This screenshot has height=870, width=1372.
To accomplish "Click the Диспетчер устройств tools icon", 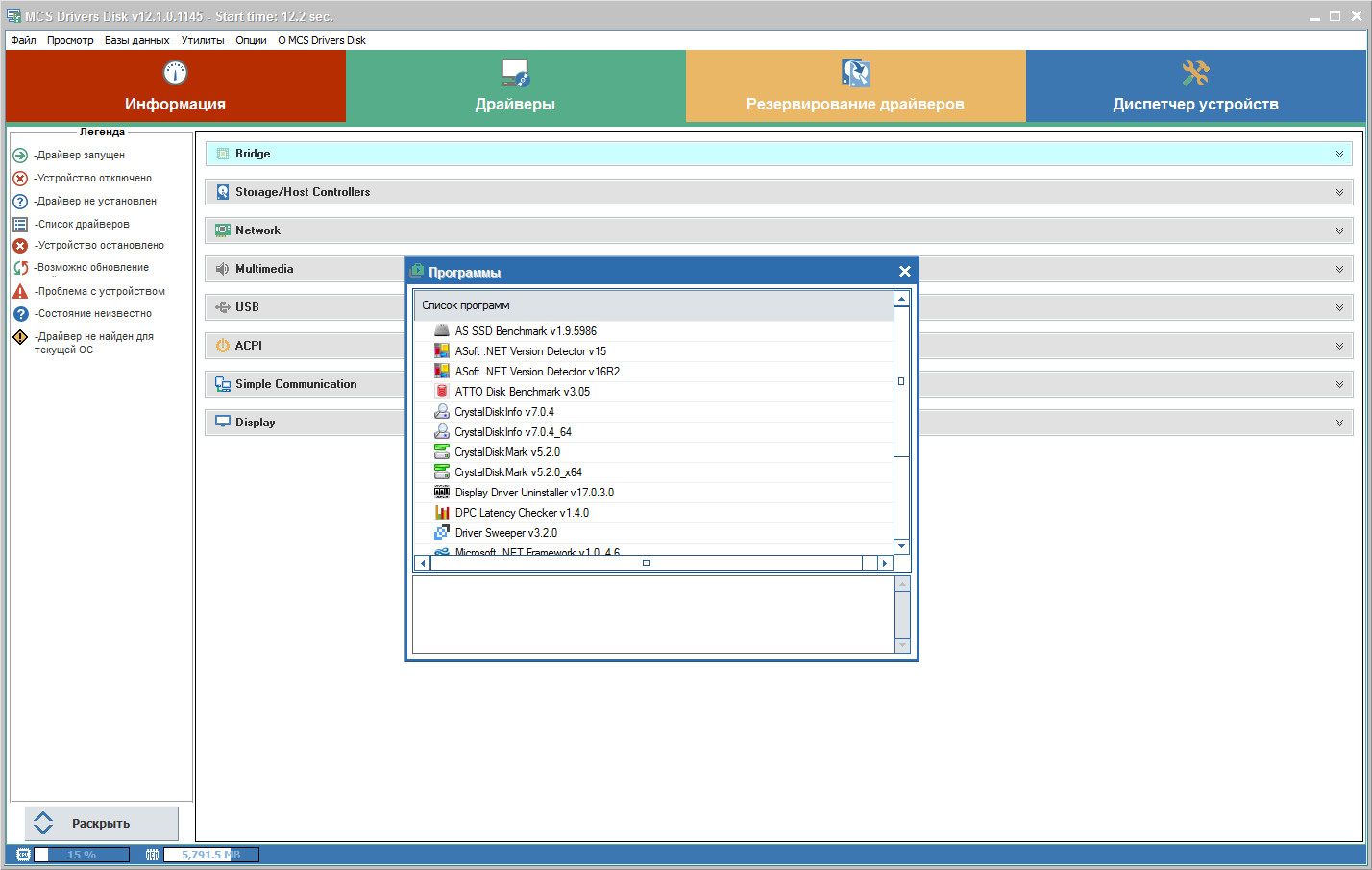I will [x=1195, y=73].
